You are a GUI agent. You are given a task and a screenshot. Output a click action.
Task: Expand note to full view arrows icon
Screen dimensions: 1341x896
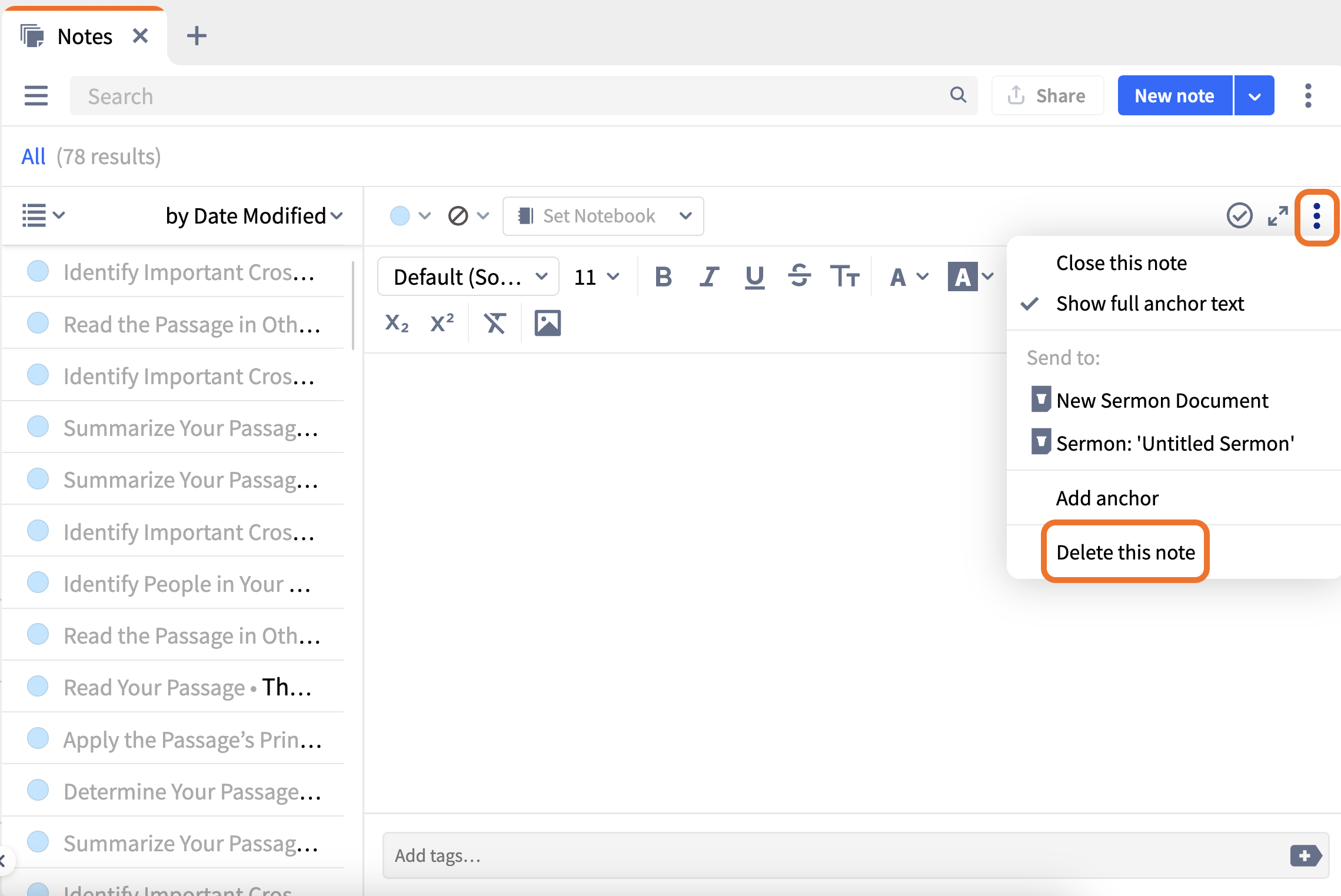(1277, 216)
